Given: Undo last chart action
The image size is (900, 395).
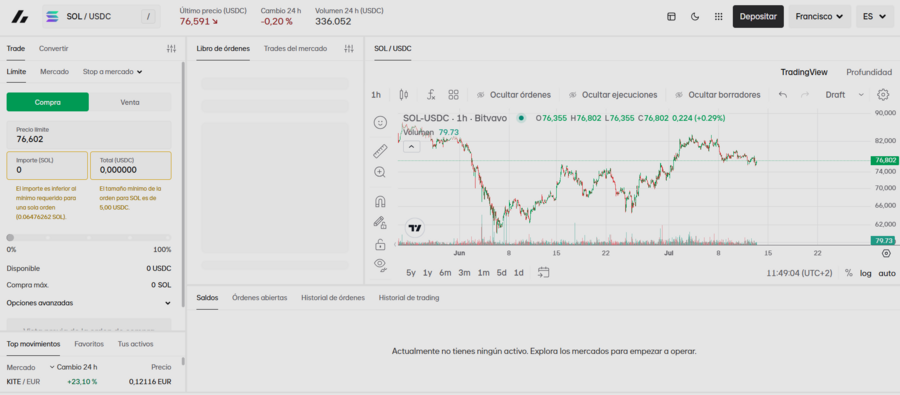Looking at the screenshot, I should 782,95.
